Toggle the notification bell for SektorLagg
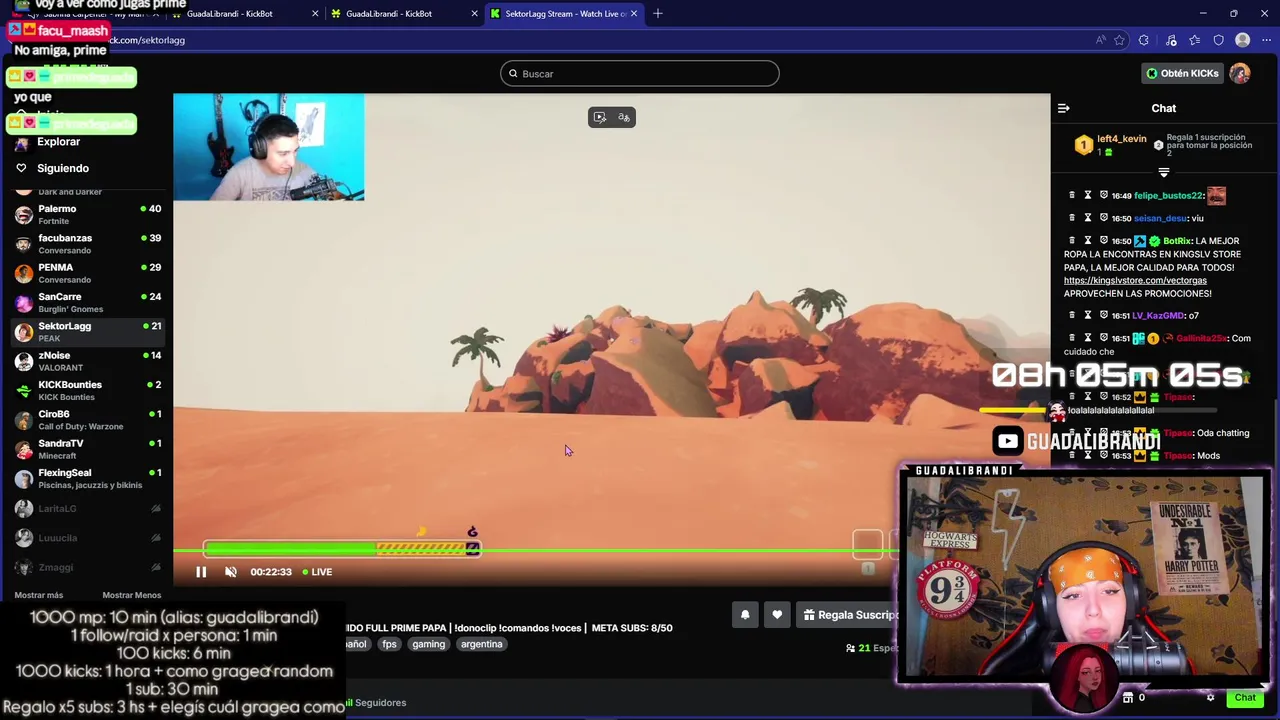1280x720 pixels. pyautogui.click(x=745, y=615)
